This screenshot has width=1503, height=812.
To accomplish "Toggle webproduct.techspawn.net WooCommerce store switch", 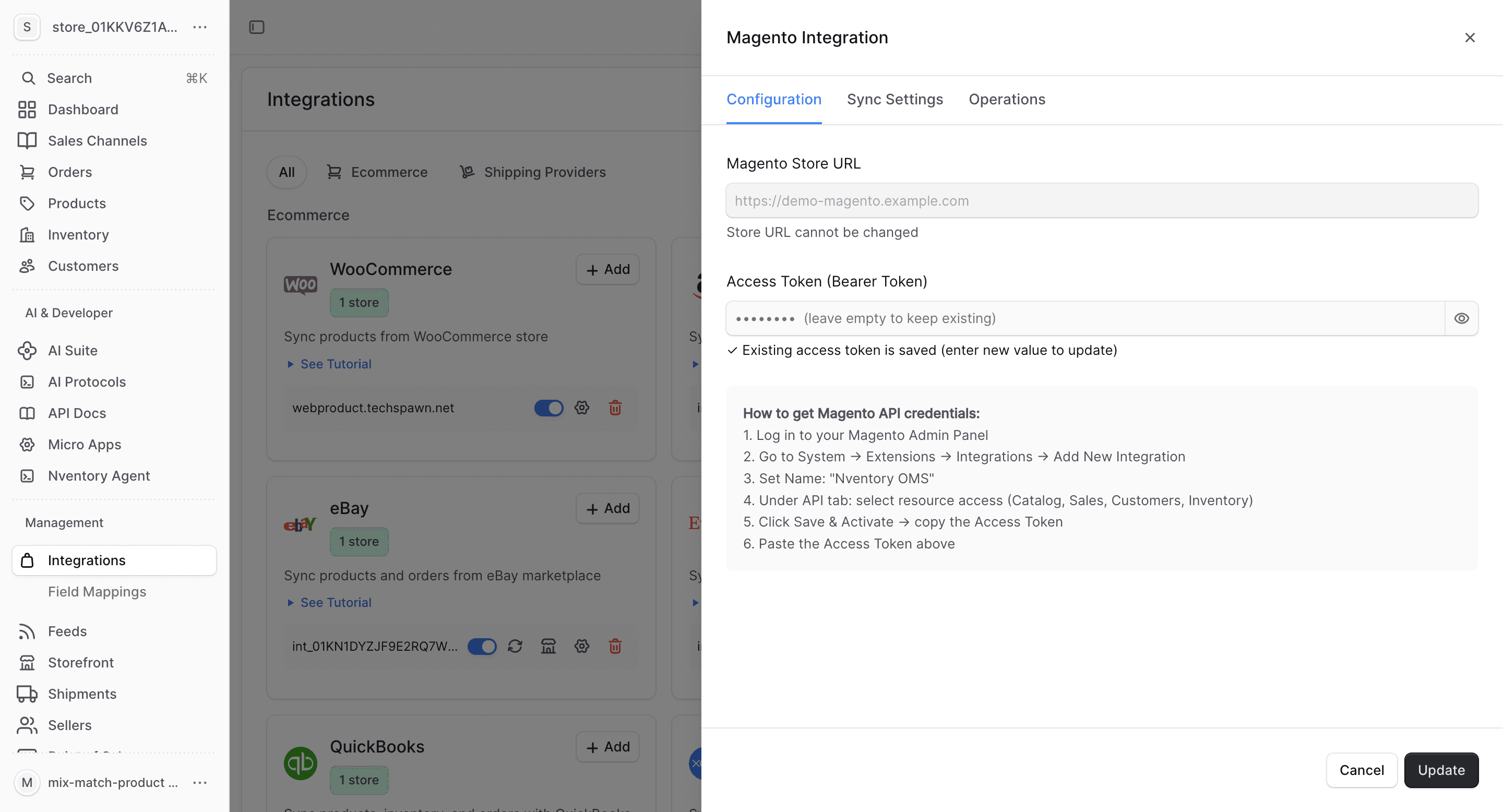I will click(x=548, y=408).
